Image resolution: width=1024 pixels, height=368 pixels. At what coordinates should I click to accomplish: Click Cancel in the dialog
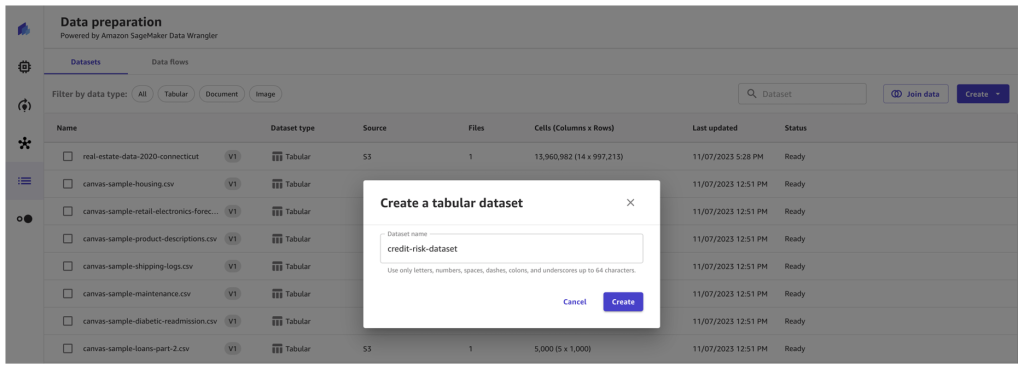click(575, 301)
